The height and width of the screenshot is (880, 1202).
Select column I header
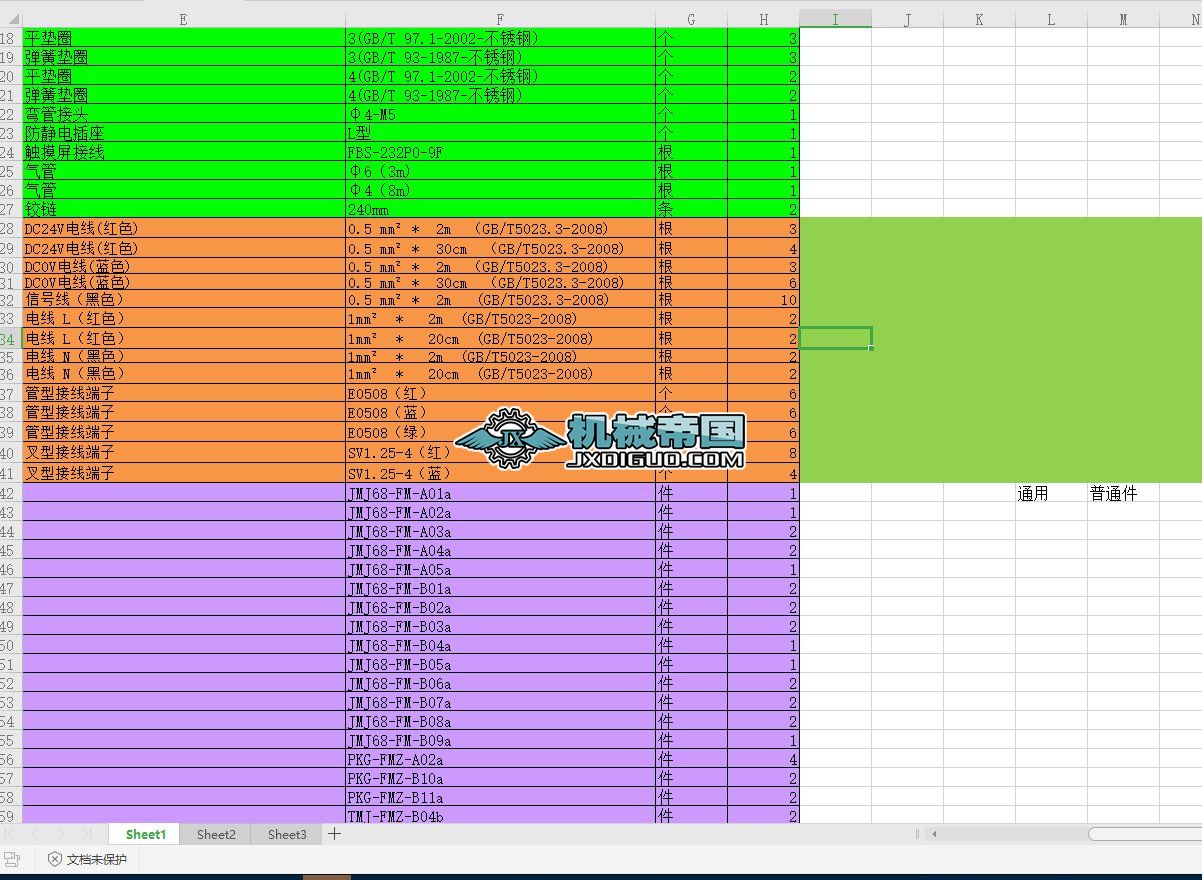point(835,19)
